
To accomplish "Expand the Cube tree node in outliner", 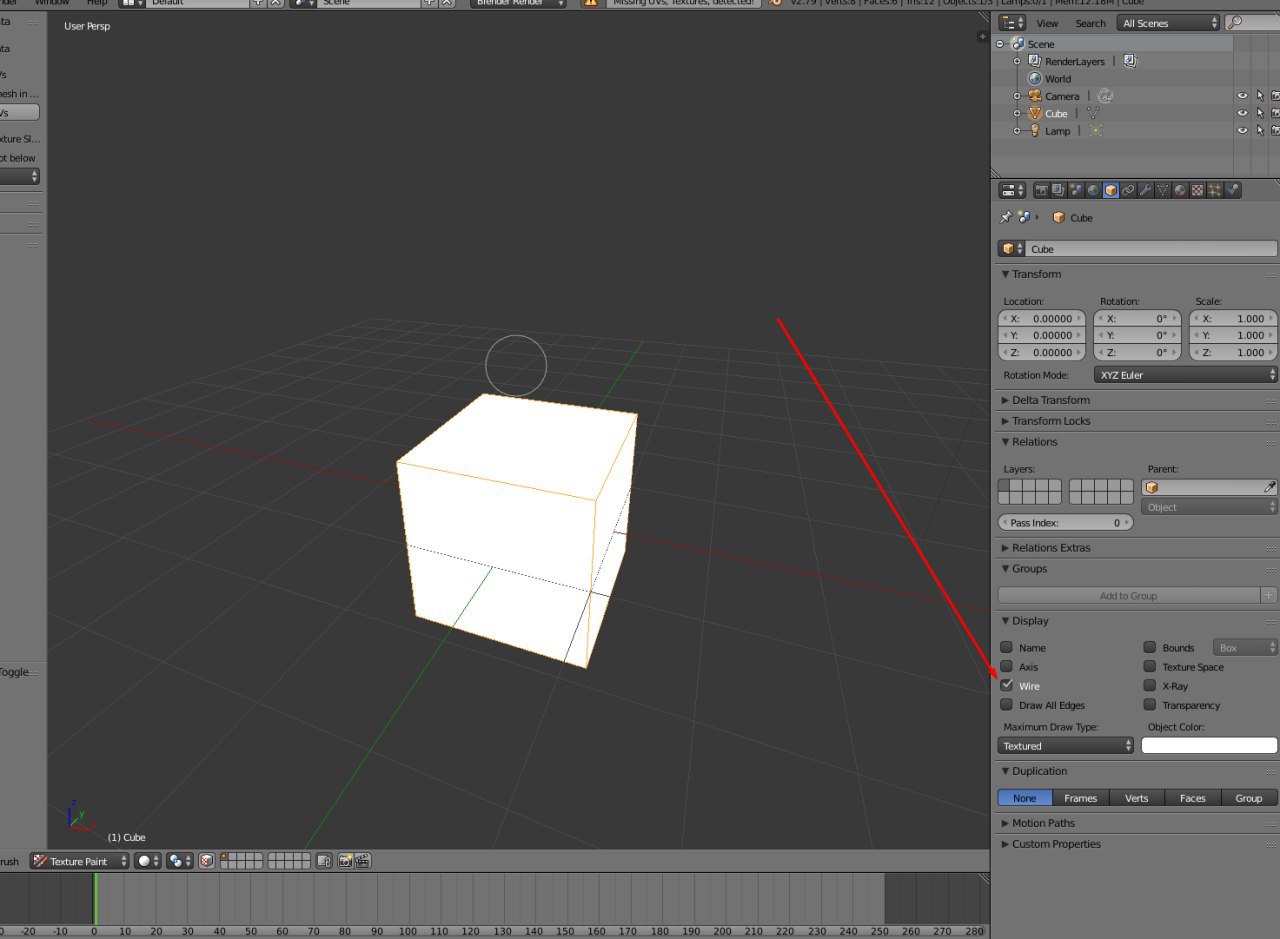I will 1017,113.
